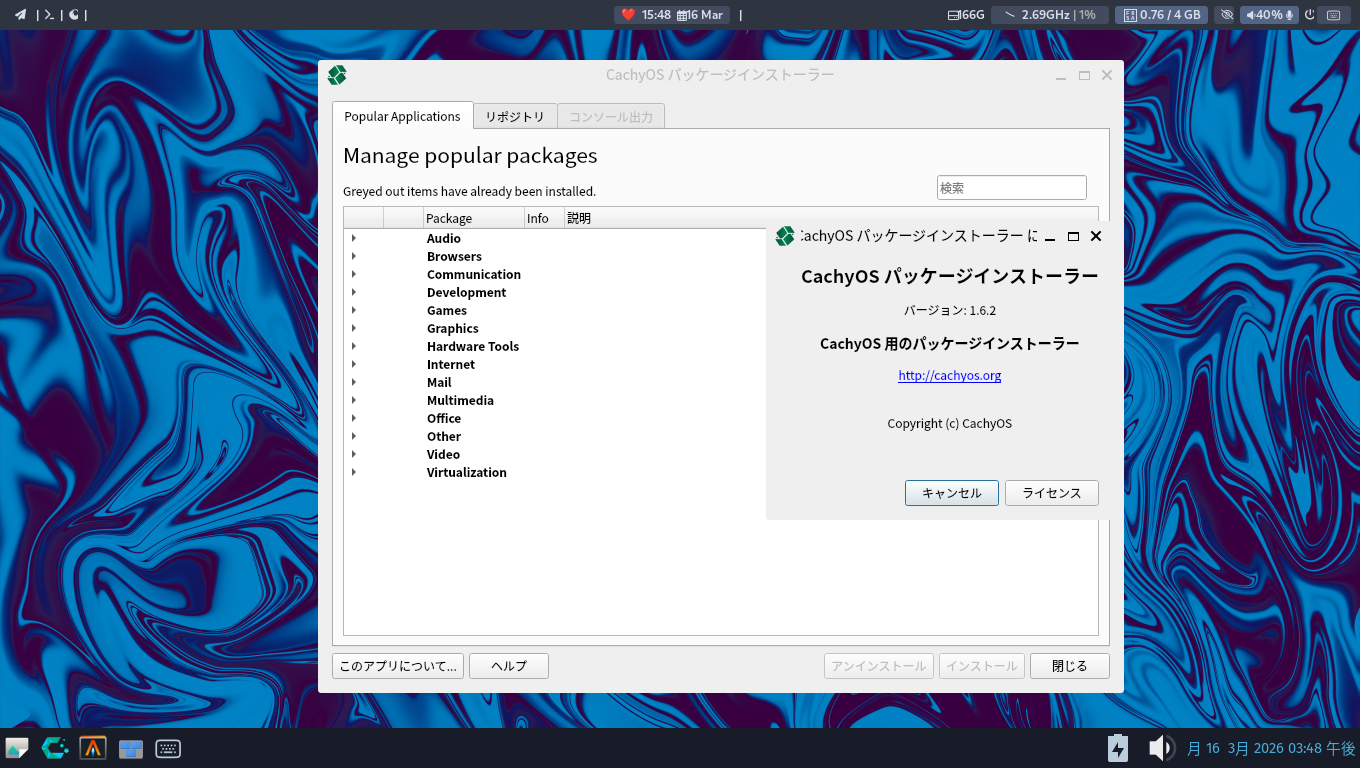Click the red heart icon beside the clock
Viewport: 1360px width, 768px height.
[628, 15]
